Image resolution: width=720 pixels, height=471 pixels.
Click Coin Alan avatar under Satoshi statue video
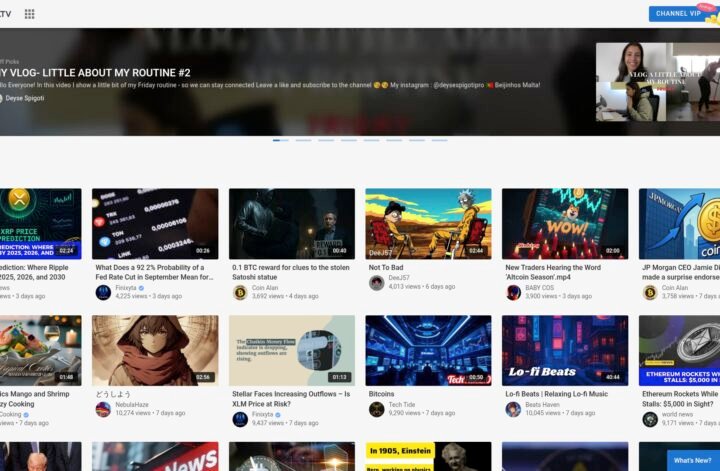coord(240,292)
